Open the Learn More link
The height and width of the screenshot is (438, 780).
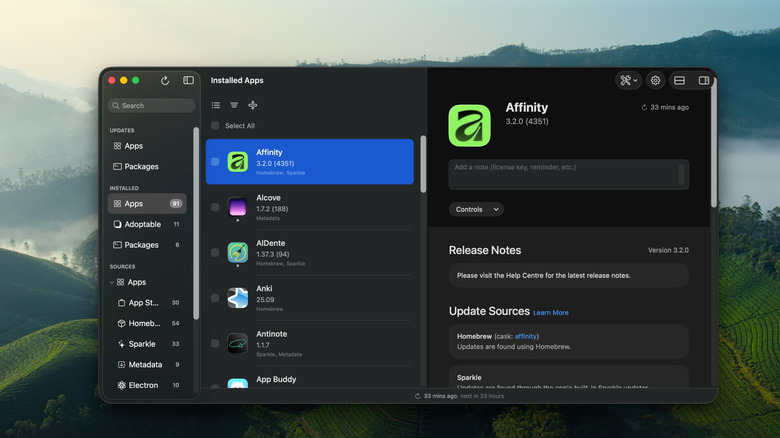coord(551,313)
